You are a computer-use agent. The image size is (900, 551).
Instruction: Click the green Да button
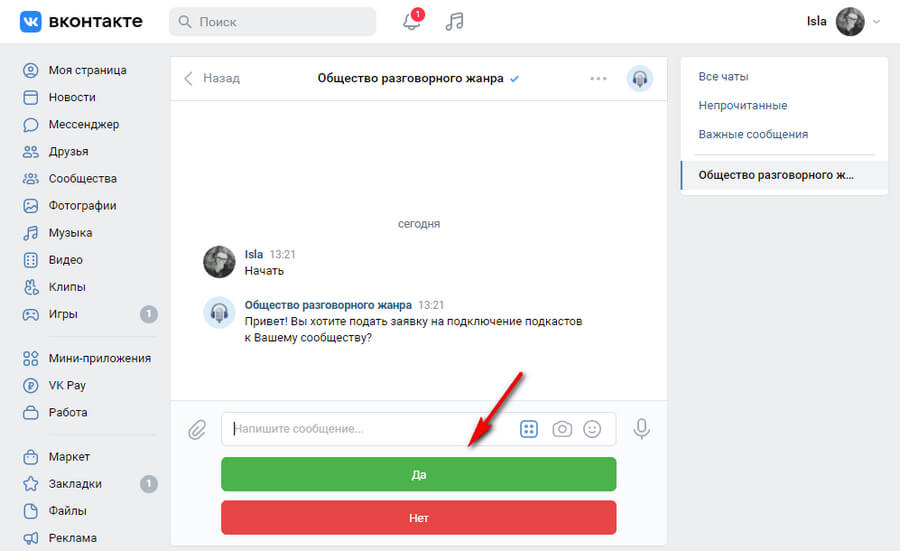click(x=418, y=474)
